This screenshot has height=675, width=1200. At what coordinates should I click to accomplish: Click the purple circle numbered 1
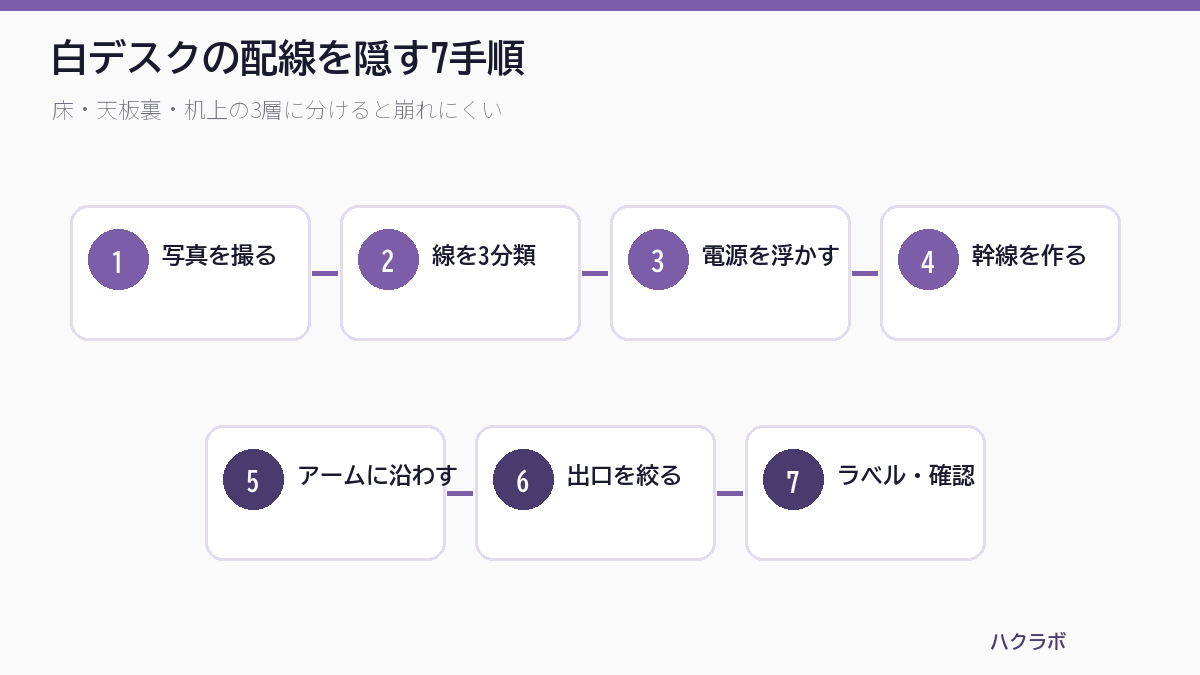click(118, 260)
